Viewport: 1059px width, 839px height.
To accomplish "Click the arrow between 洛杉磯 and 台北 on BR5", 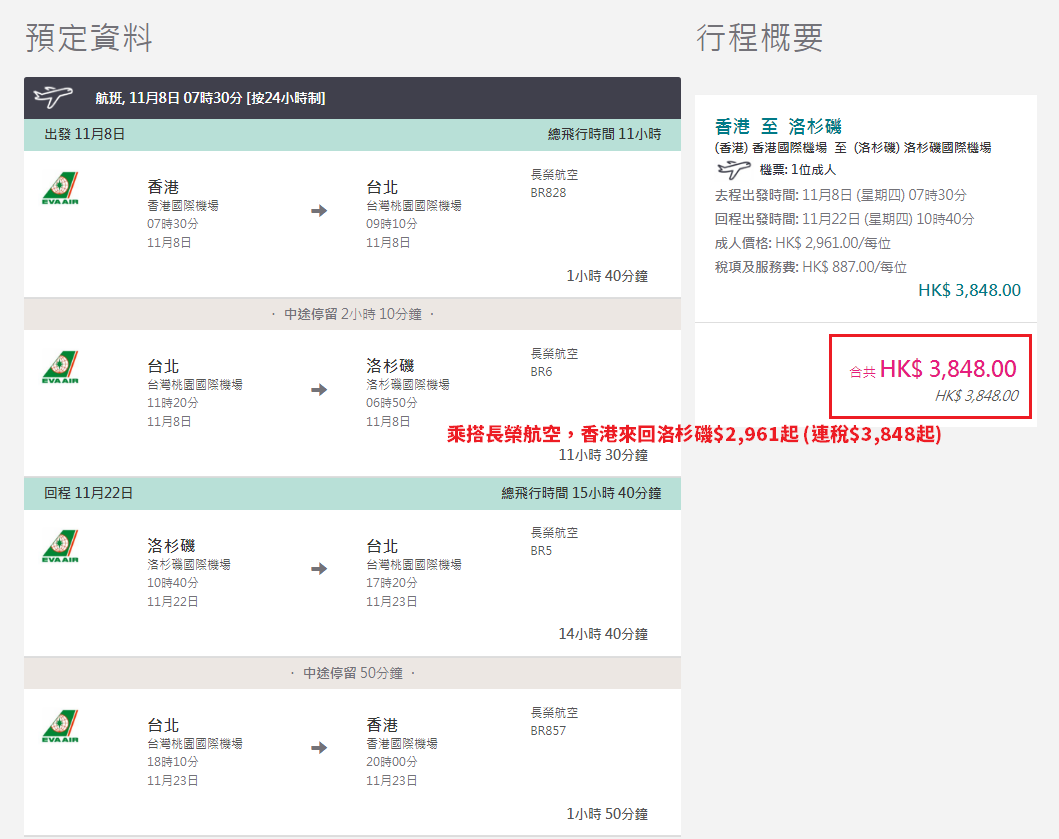I will point(319,569).
